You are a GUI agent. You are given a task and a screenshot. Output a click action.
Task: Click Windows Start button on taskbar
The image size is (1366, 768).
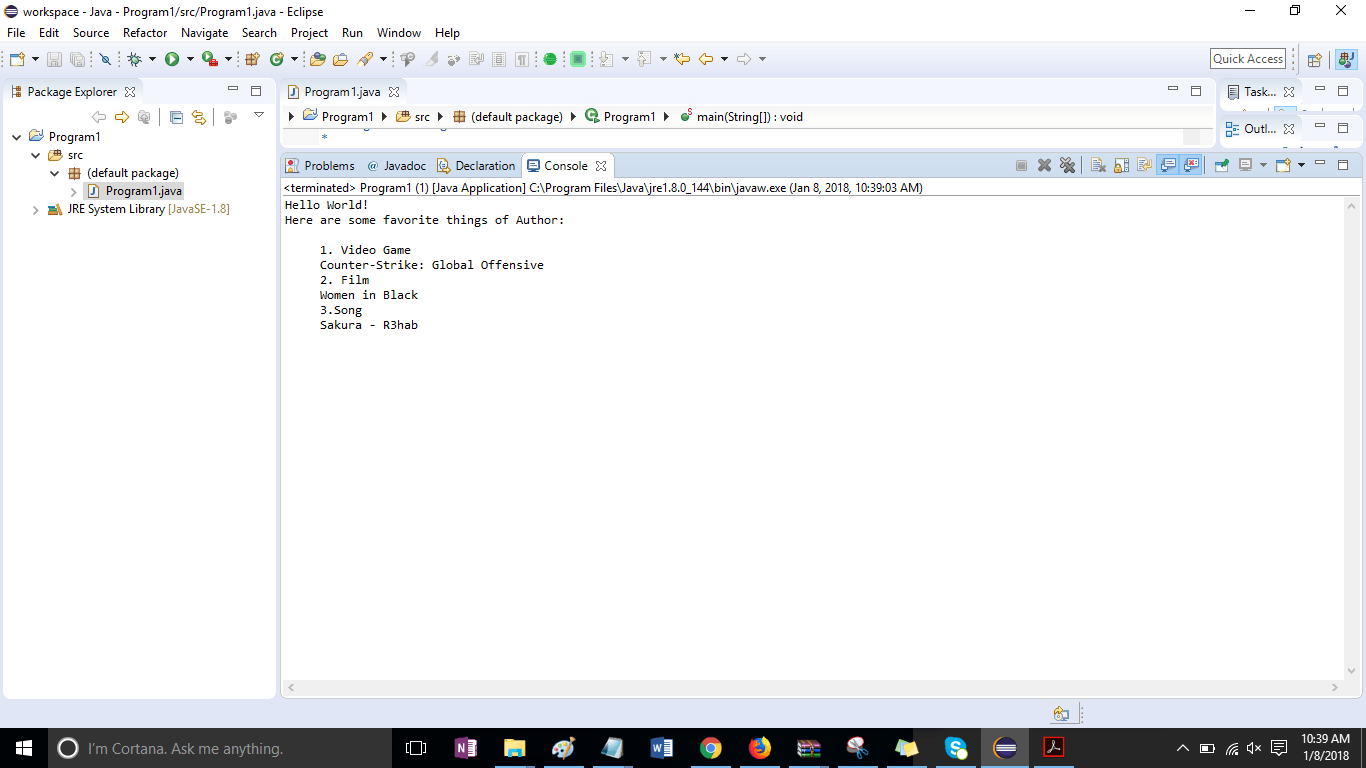coord(24,748)
